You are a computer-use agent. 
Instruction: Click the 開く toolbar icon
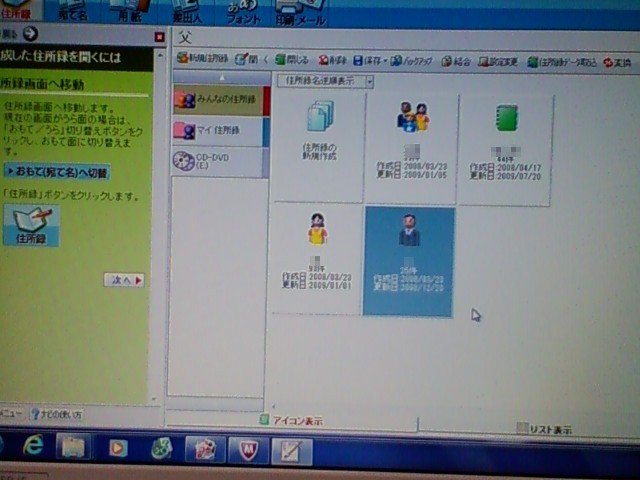[251, 60]
